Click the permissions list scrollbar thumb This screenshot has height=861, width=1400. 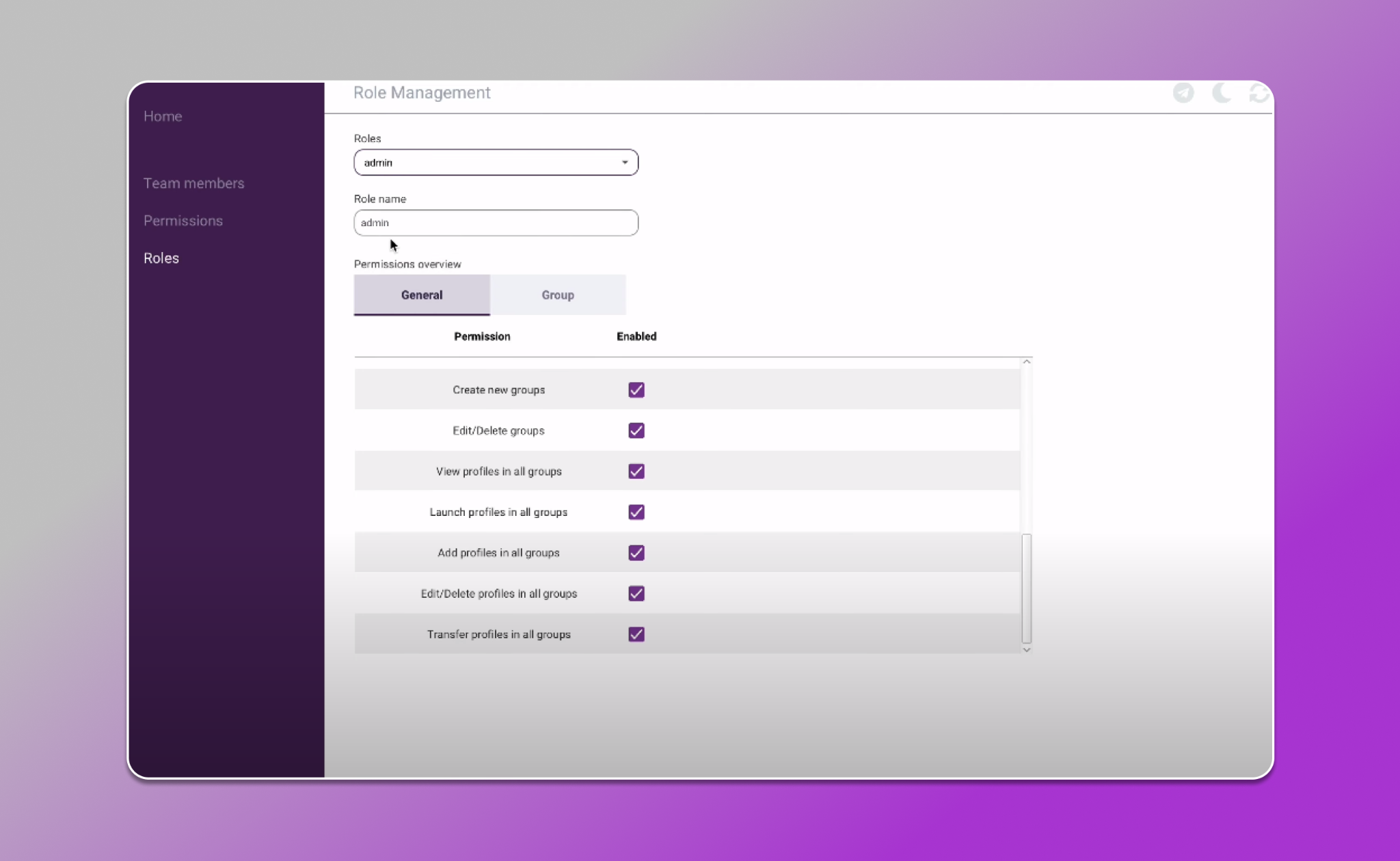point(1026,588)
